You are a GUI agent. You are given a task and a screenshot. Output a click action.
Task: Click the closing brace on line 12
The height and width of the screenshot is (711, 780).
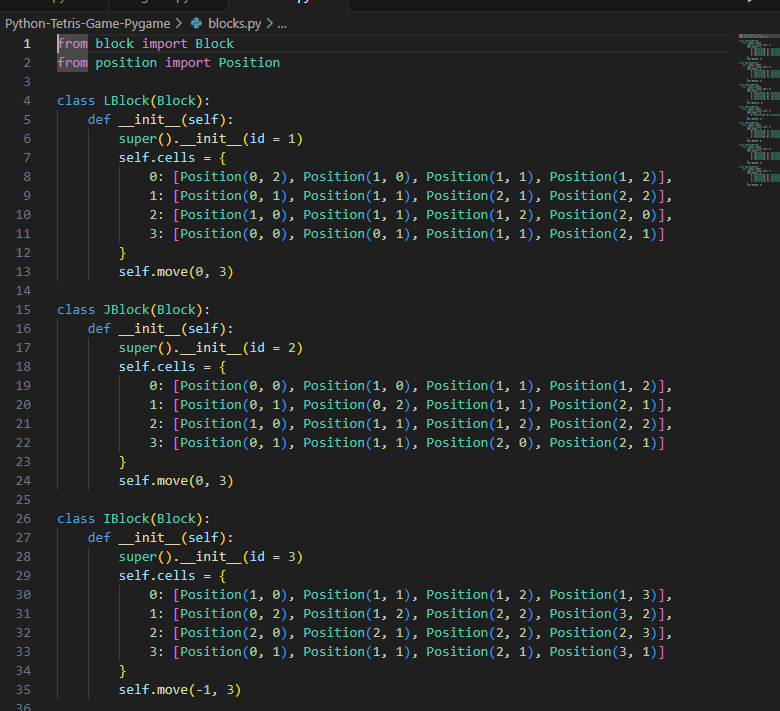click(123, 253)
